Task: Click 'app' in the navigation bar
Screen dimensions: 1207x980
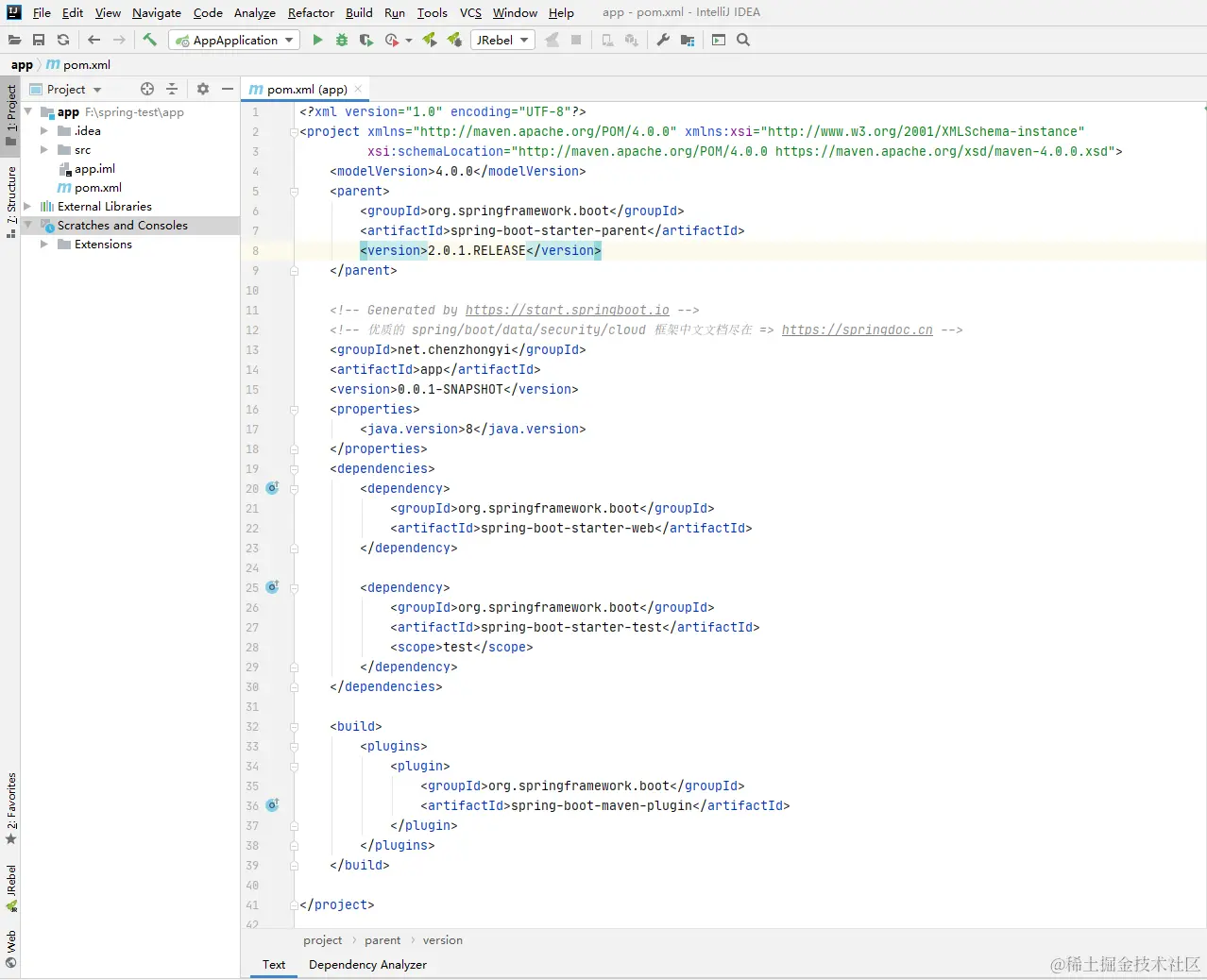Action: [22, 65]
